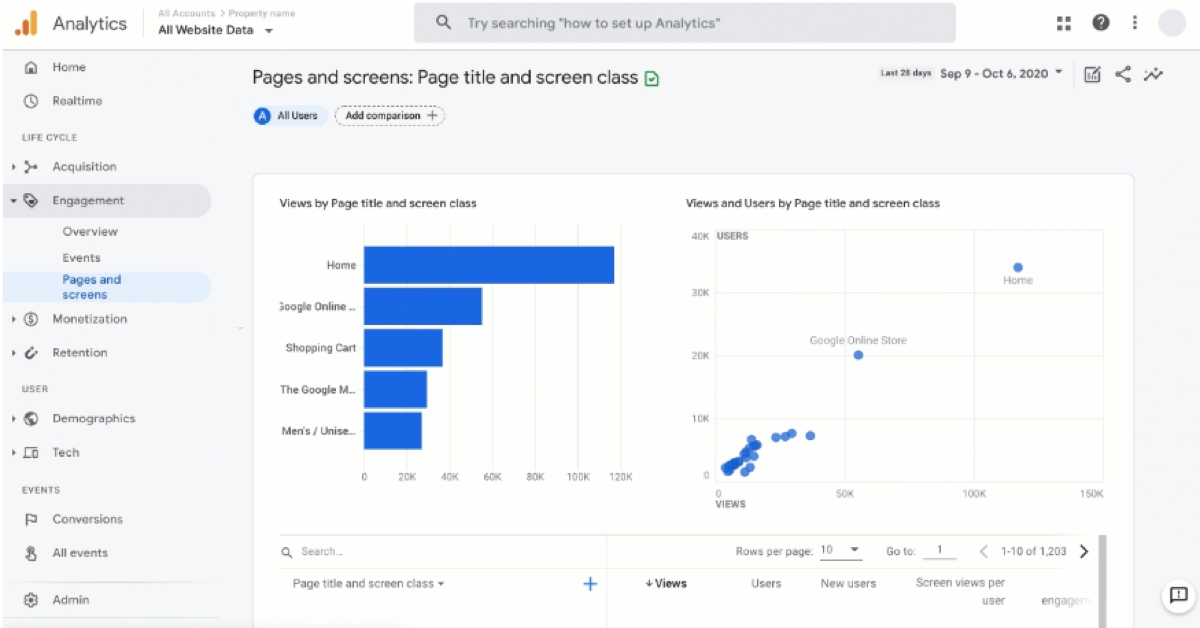Toggle the data quality badge beside the title

click(x=651, y=77)
